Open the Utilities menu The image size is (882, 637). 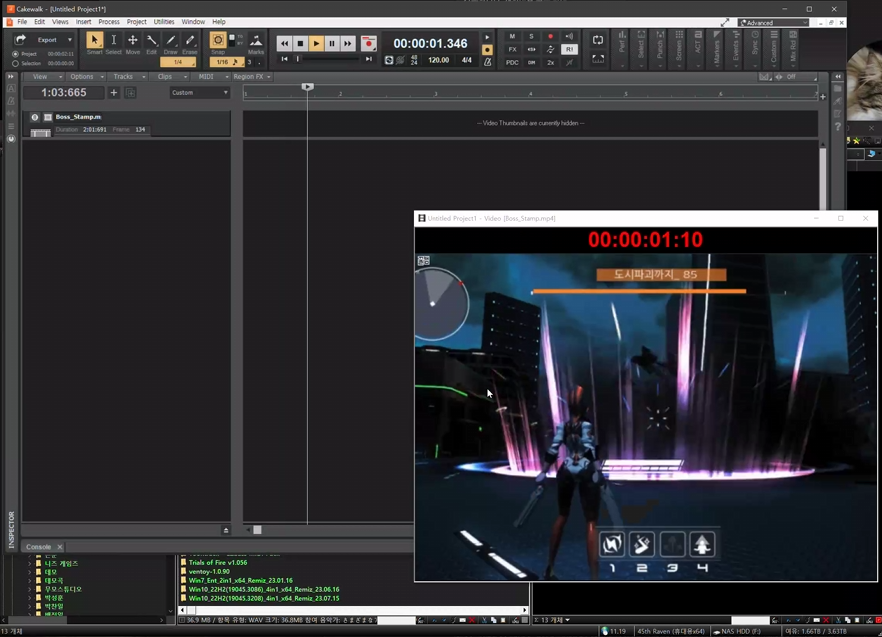[x=164, y=22]
